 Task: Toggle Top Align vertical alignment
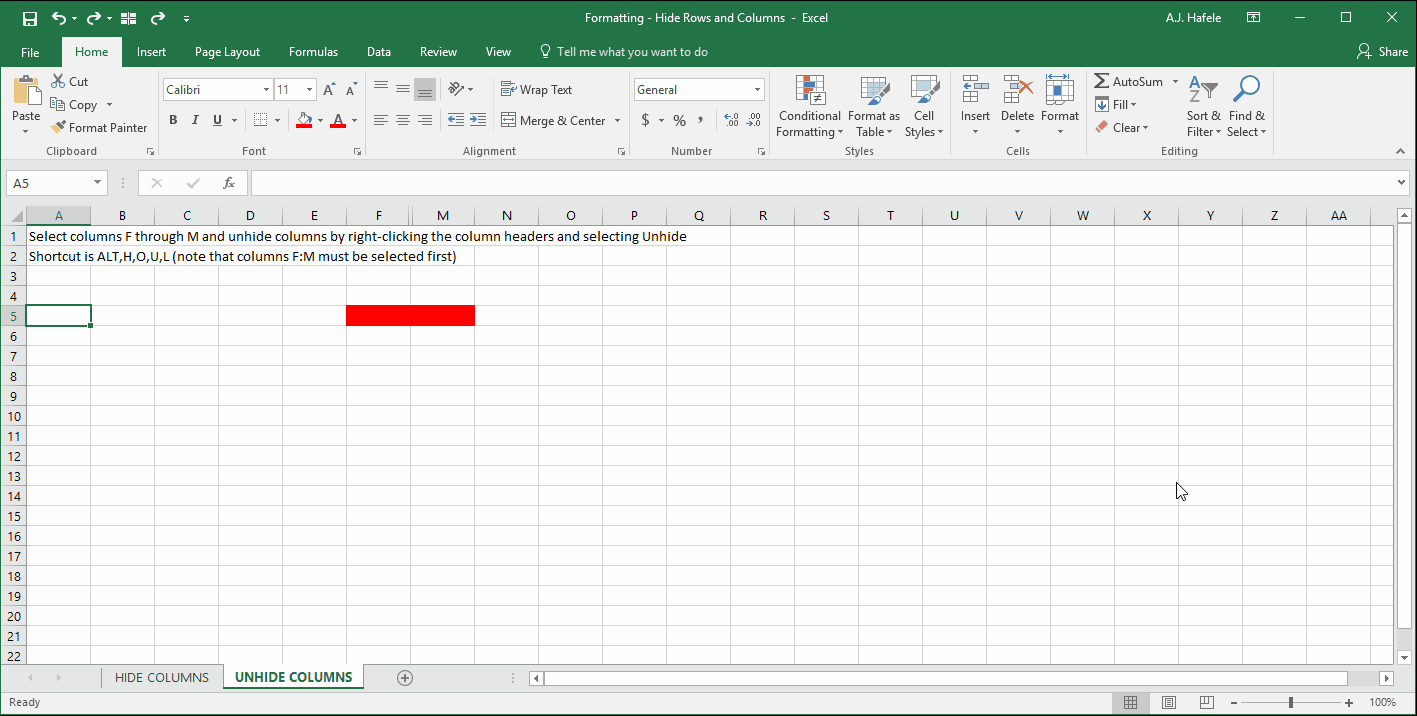[x=381, y=89]
